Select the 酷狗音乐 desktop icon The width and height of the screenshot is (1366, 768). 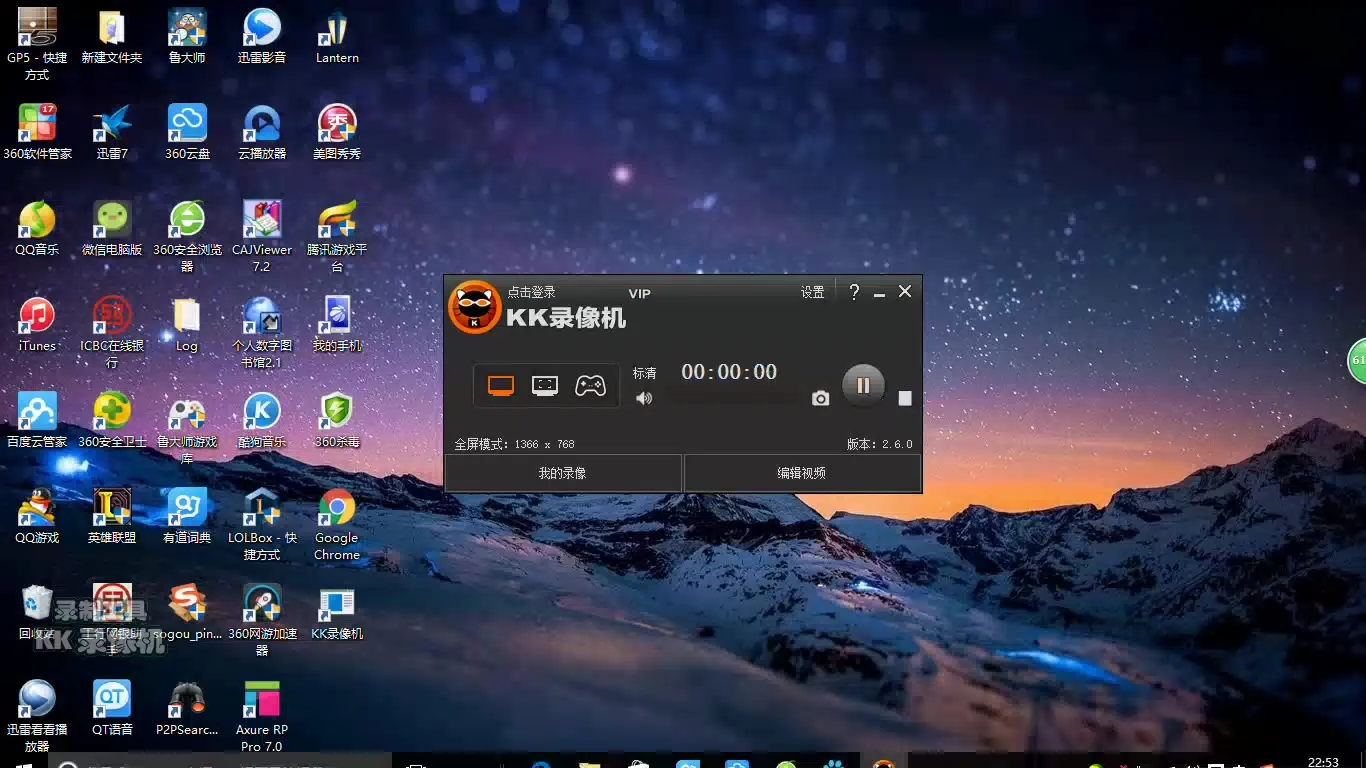click(x=262, y=420)
